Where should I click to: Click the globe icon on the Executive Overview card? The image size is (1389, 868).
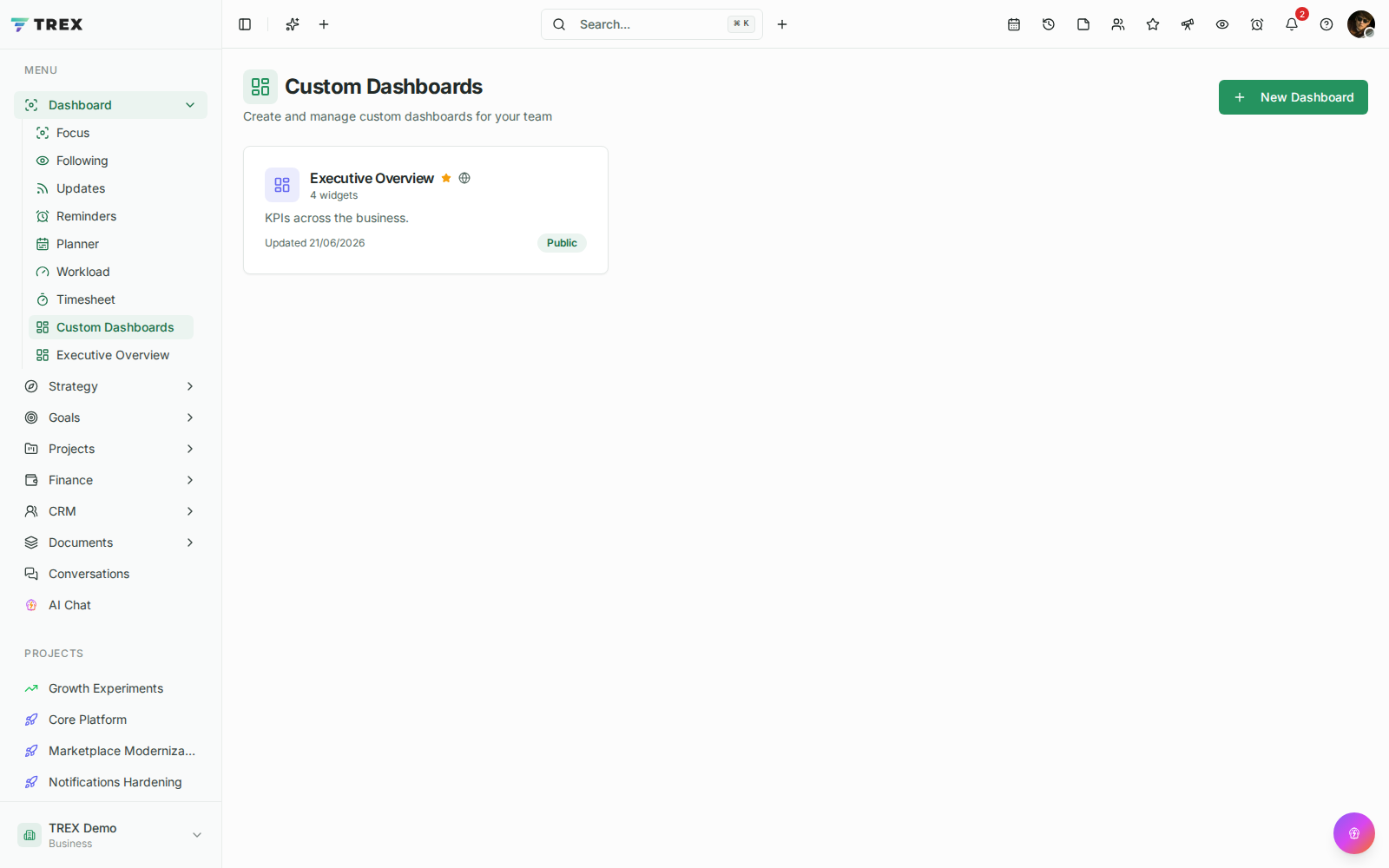pos(464,178)
